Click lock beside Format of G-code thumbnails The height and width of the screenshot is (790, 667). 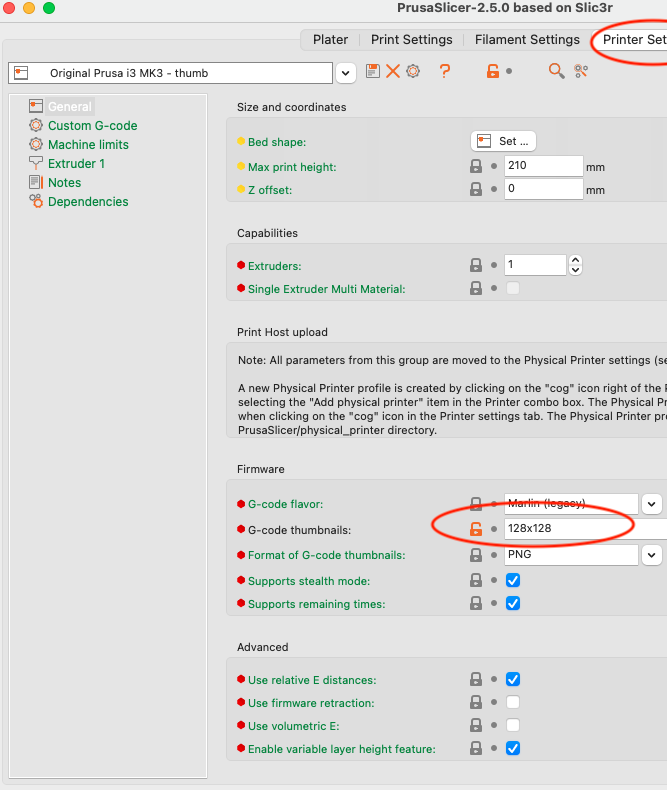click(476, 555)
